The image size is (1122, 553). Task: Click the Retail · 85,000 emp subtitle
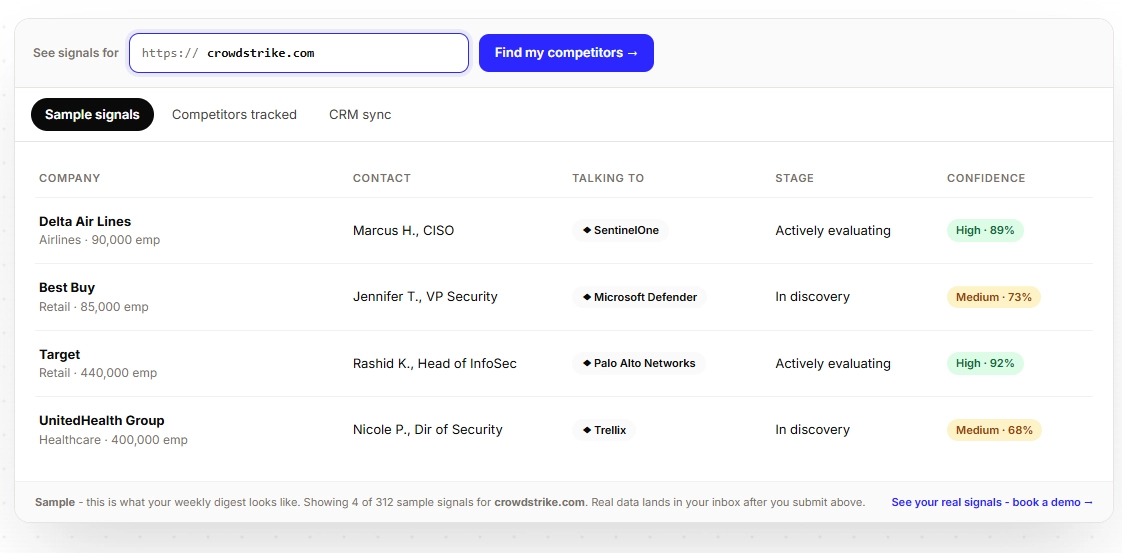click(94, 307)
